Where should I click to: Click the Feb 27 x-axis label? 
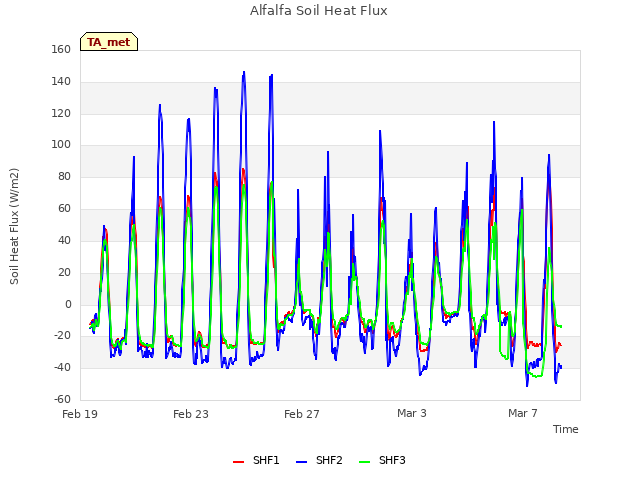[302, 414]
